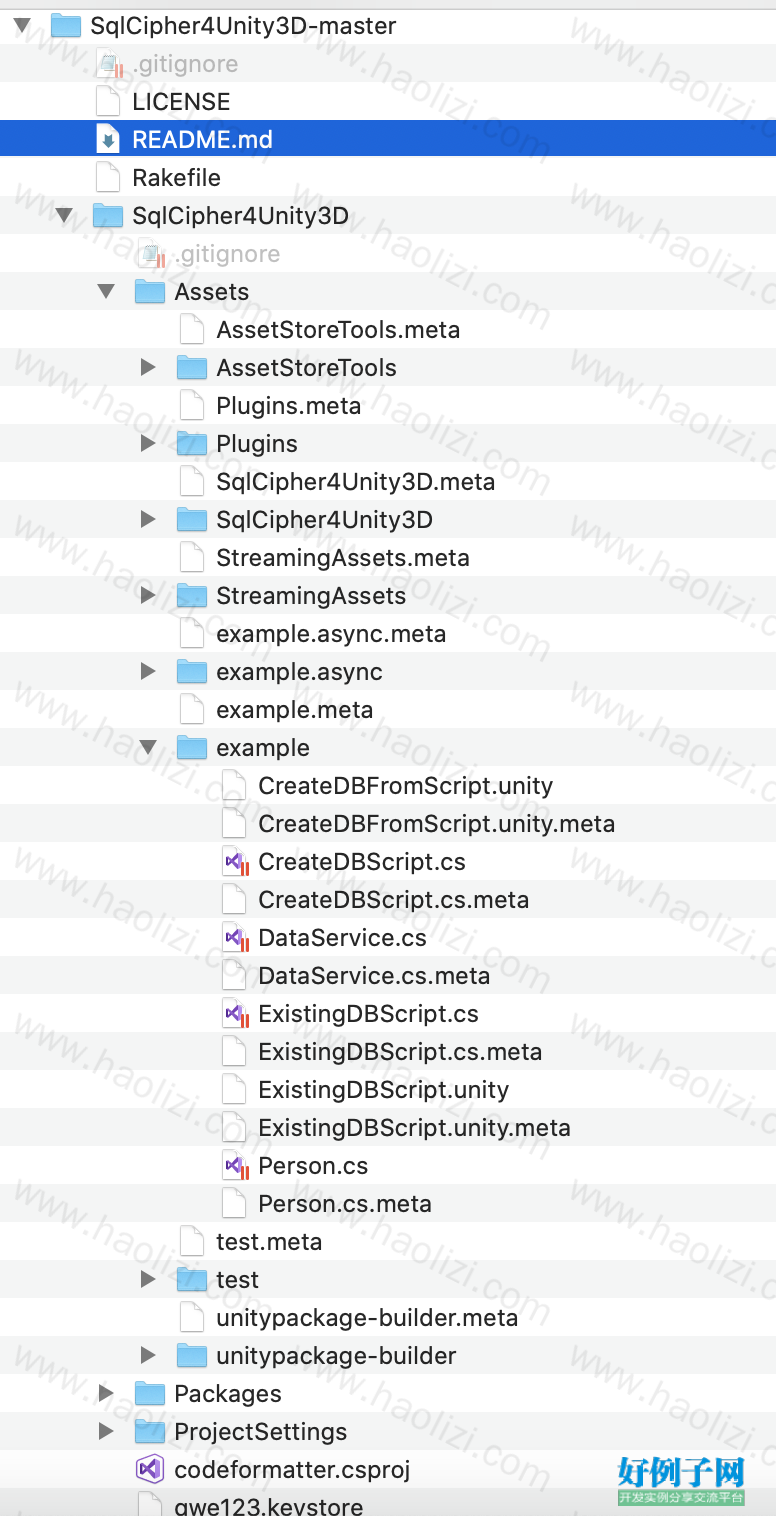Expand the Plugins folder

coord(148,444)
